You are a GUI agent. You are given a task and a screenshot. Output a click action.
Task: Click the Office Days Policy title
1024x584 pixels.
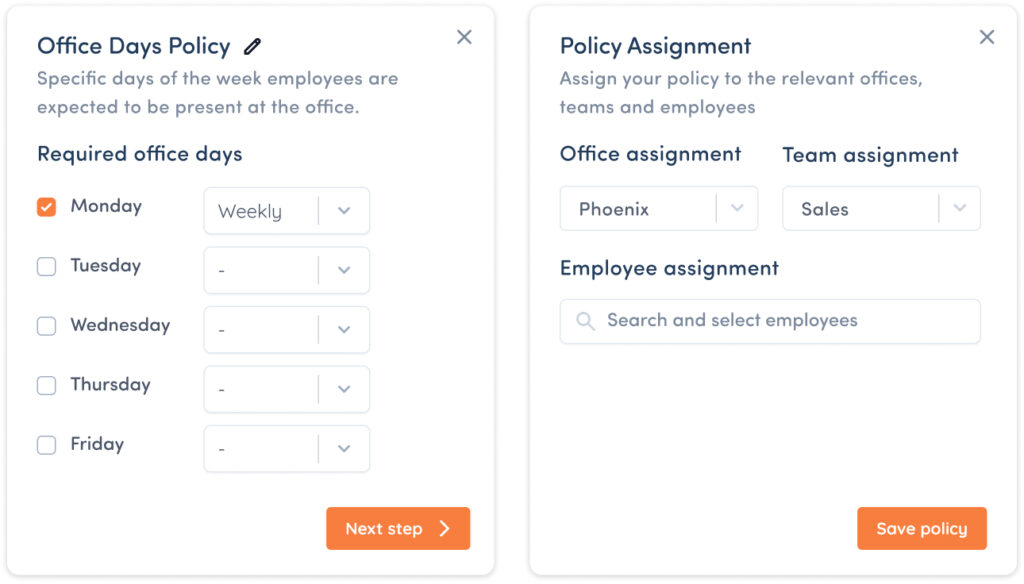(x=134, y=46)
